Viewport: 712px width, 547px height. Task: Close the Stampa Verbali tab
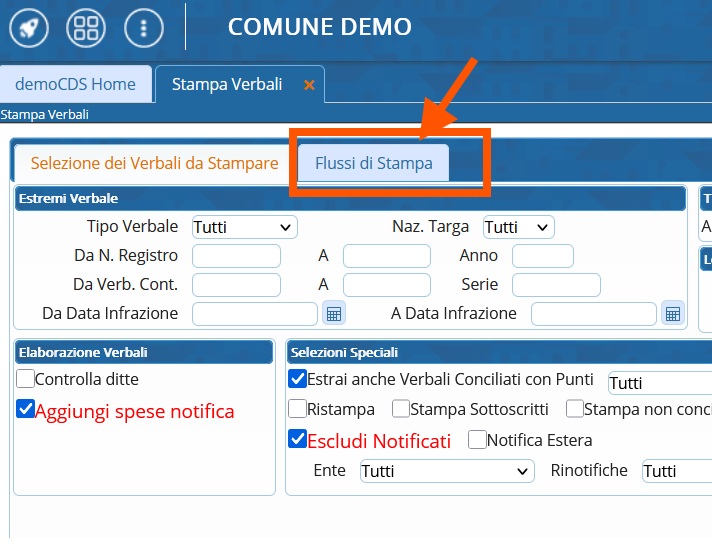[x=309, y=85]
